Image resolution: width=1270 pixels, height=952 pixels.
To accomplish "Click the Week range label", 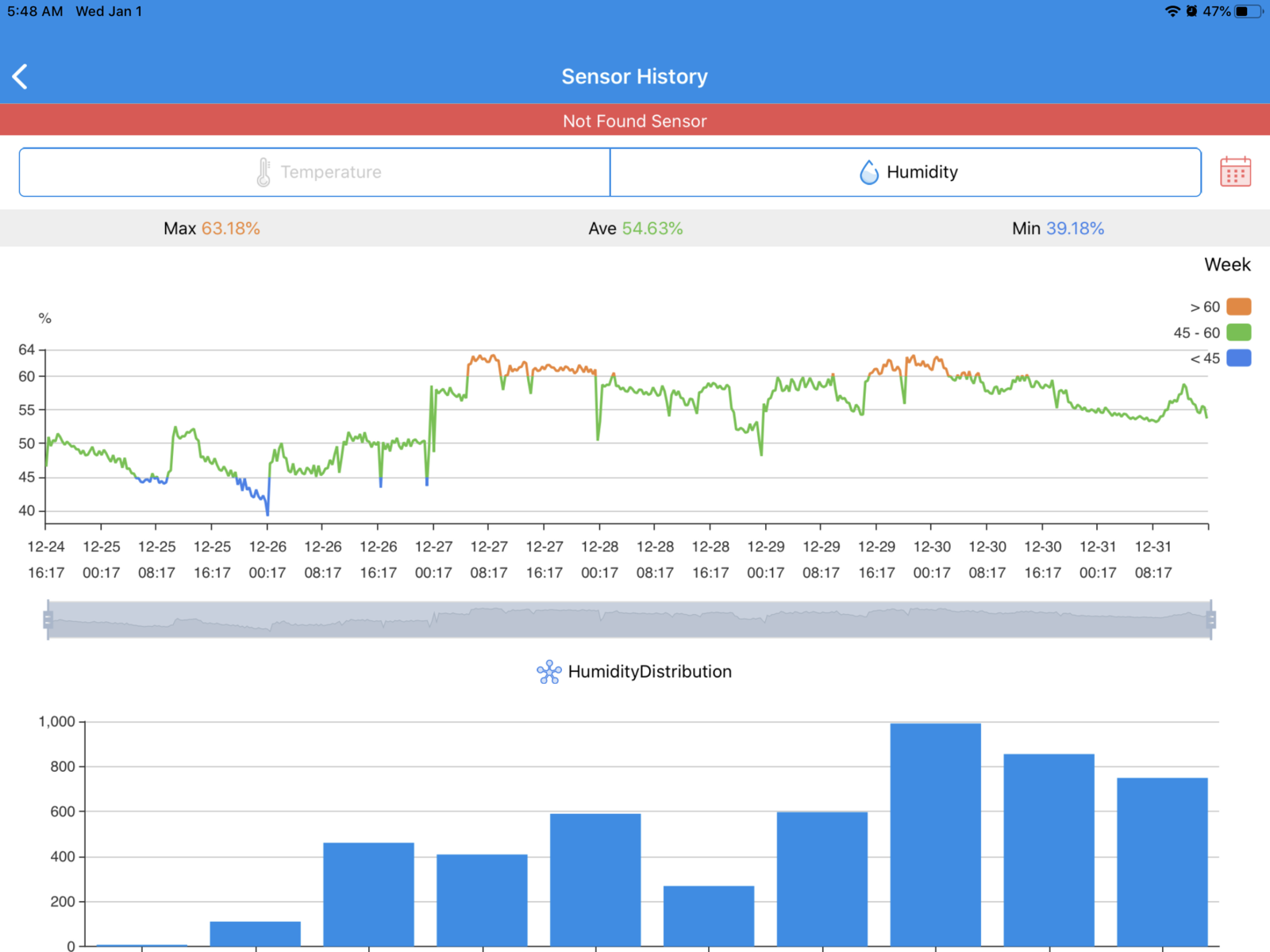I will (x=1227, y=265).
